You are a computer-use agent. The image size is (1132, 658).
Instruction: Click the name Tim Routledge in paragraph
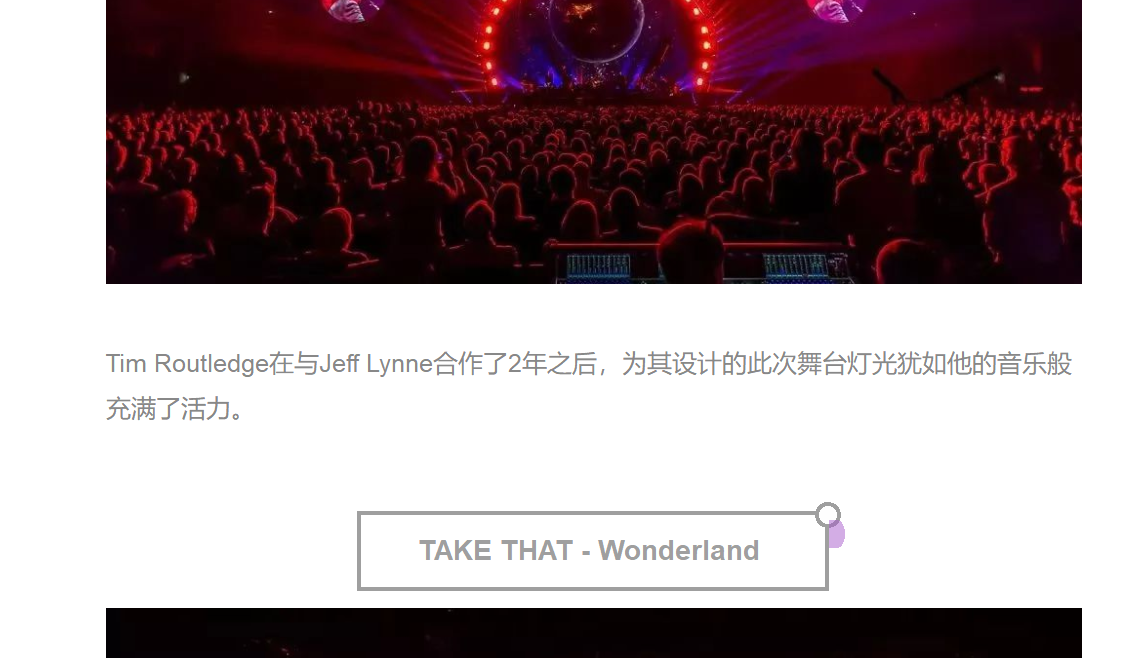coord(187,364)
